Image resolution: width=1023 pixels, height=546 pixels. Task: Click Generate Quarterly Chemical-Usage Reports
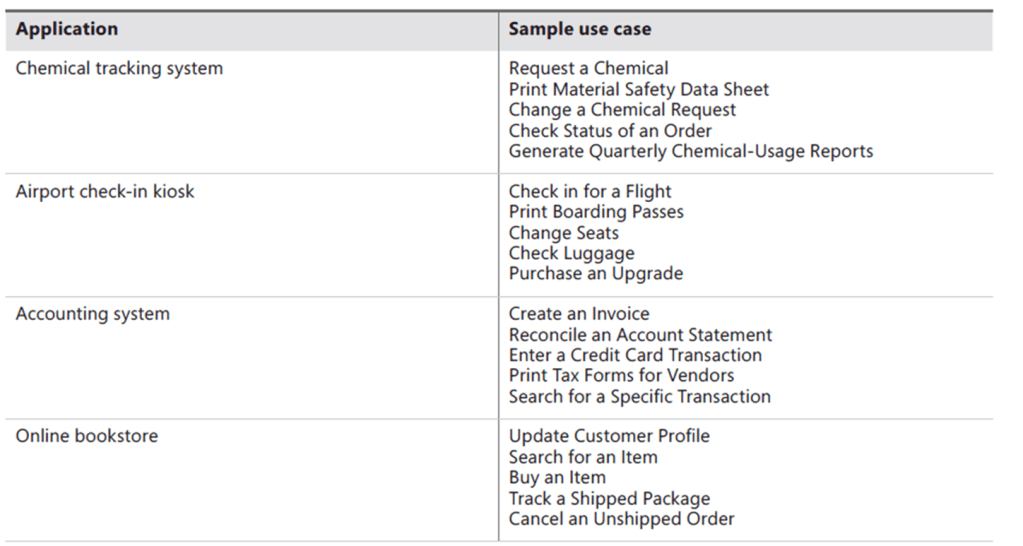click(690, 152)
